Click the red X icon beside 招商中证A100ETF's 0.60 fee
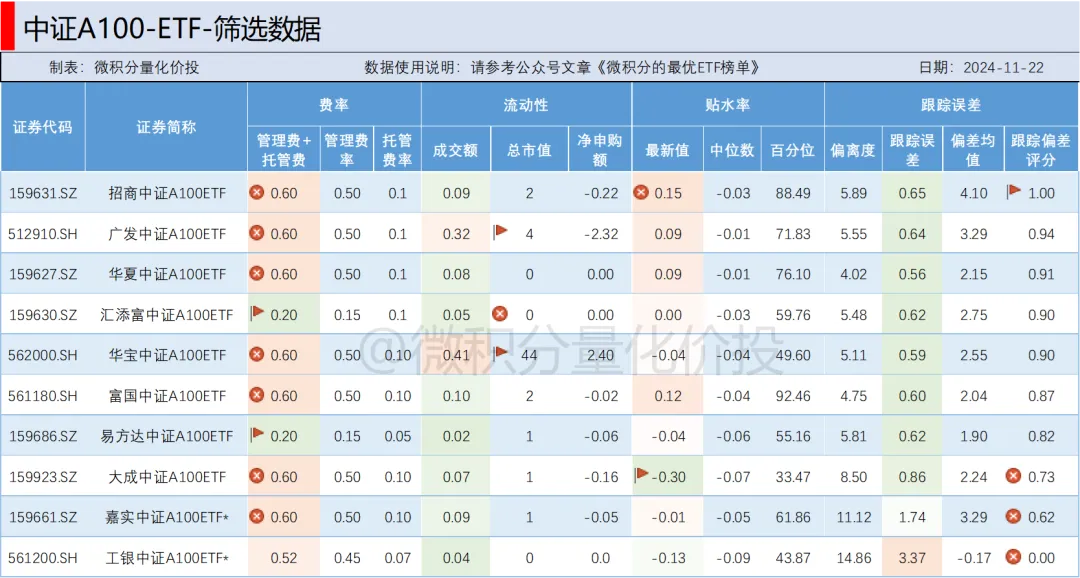This screenshot has height=578, width=1080. coord(257,193)
